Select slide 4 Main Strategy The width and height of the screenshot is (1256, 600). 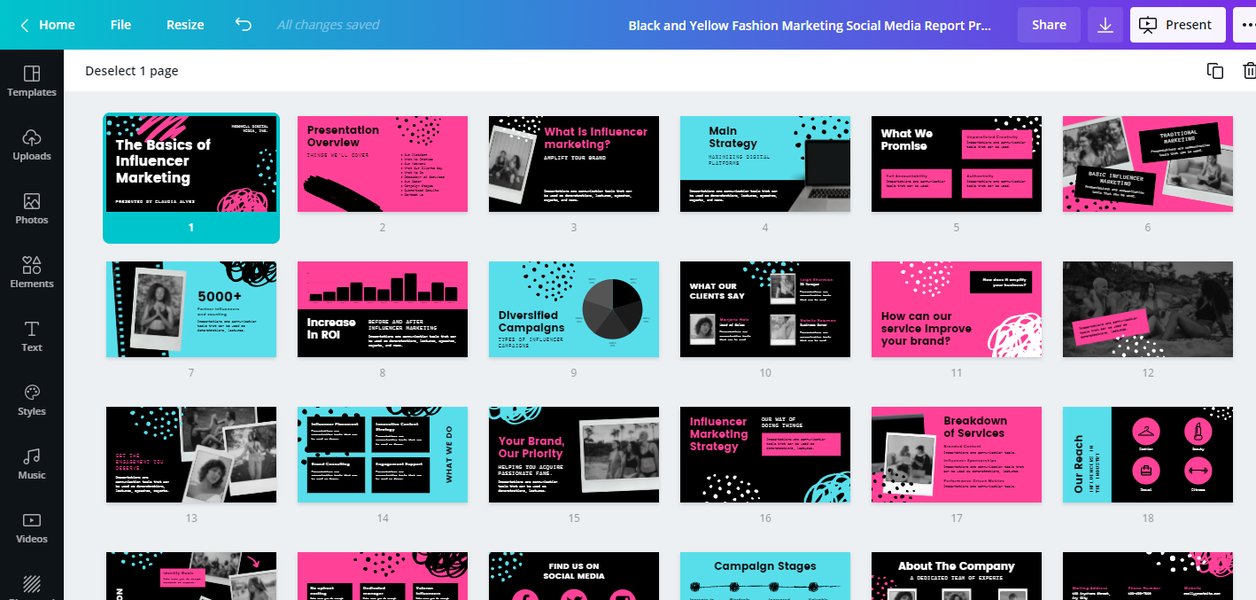765,164
